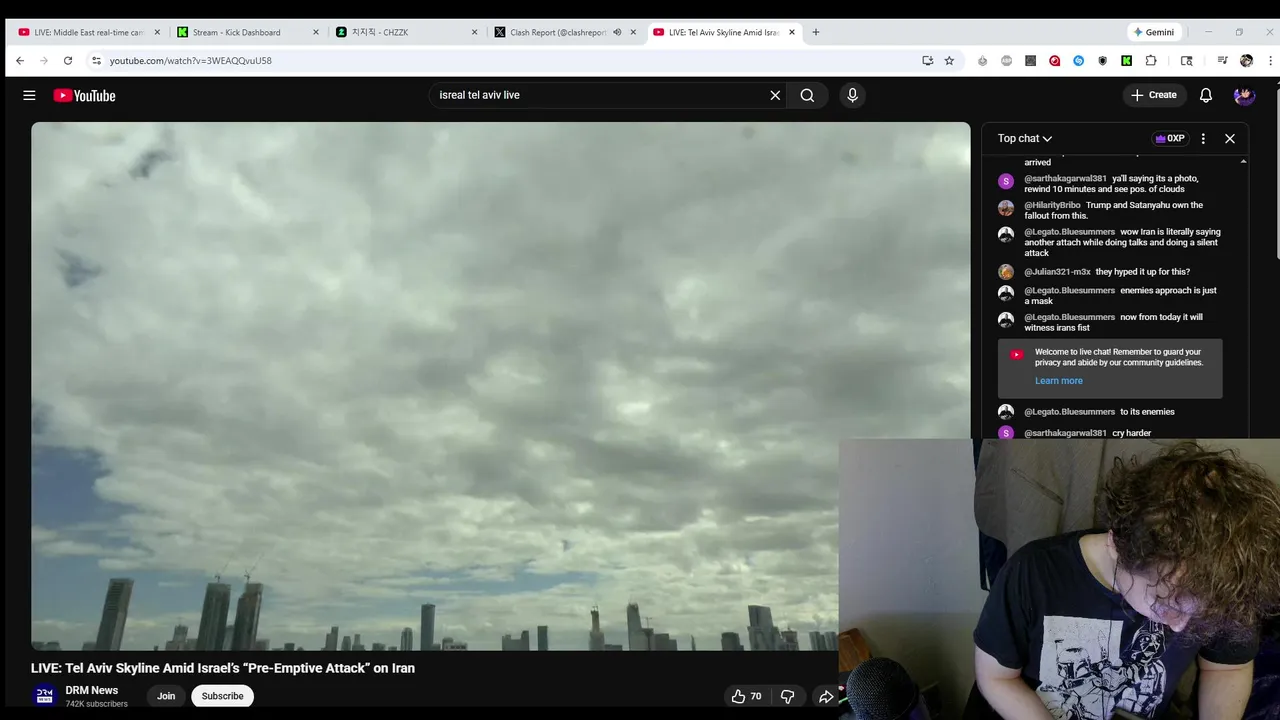Viewport: 1280px width, 720px height.
Task: Open the blue Shazam extension
Action: tap(1078, 60)
